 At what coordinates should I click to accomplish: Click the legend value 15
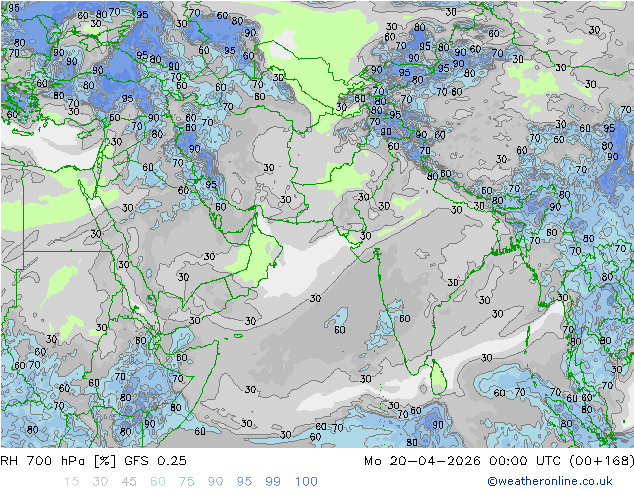pos(71,481)
